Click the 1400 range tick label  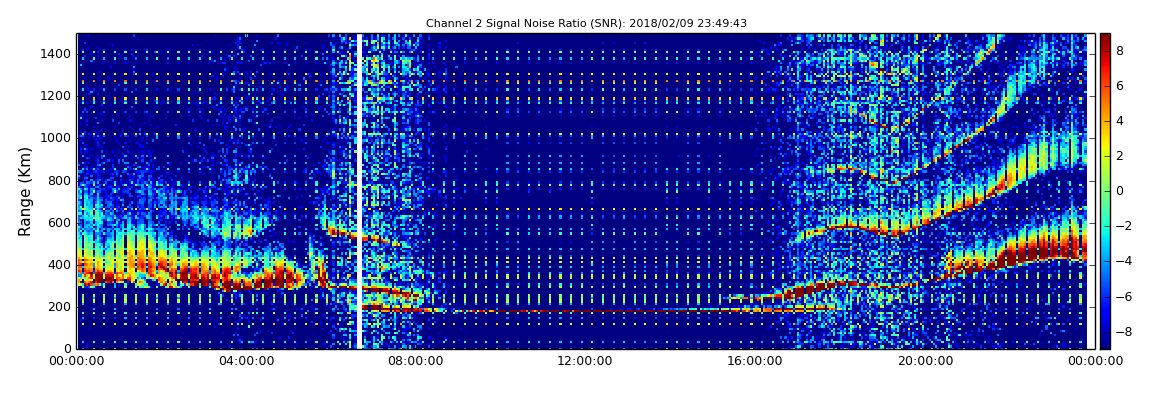[x=56, y=54]
